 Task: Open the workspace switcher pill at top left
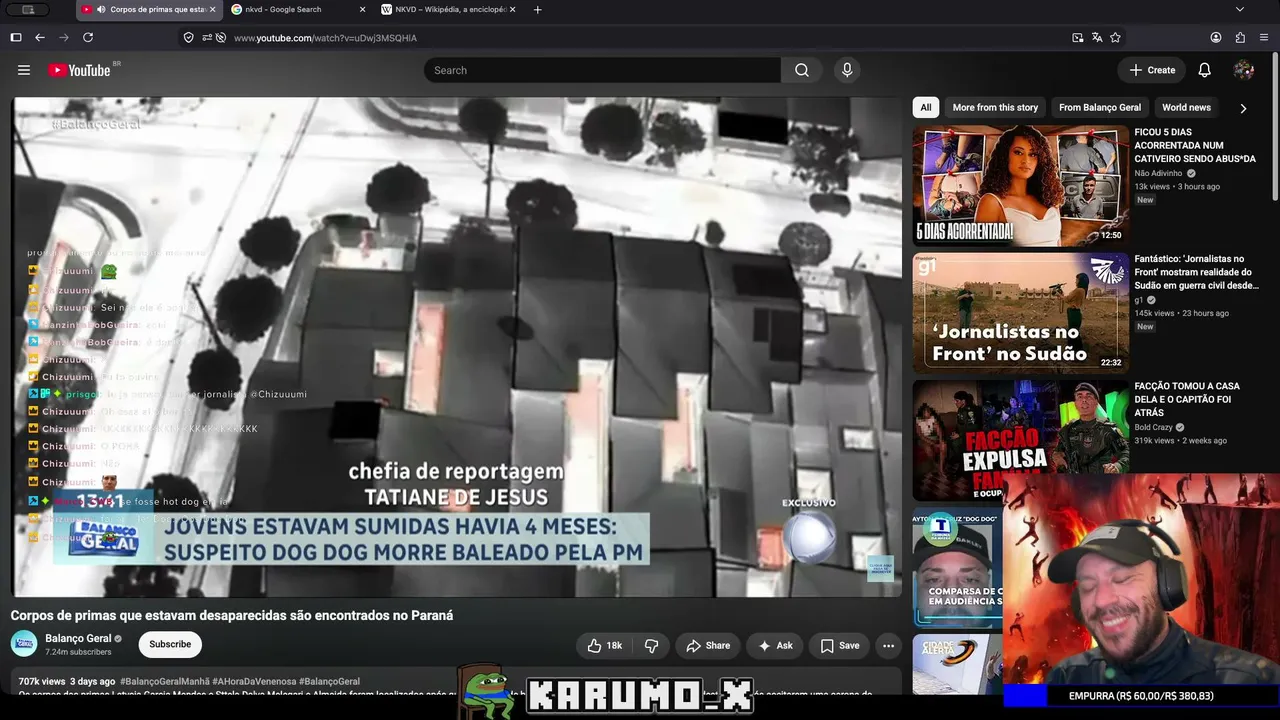tap(28, 10)
